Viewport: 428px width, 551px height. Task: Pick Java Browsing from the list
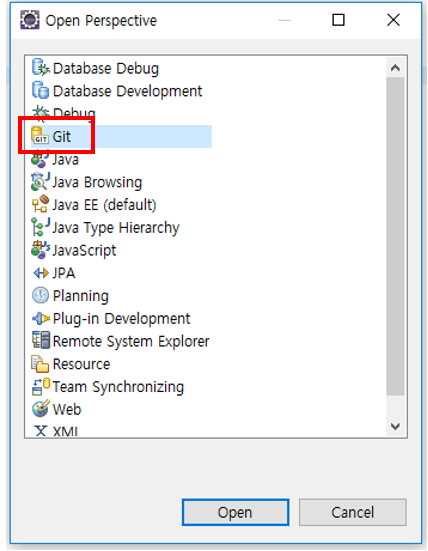(x=97, y=182)
